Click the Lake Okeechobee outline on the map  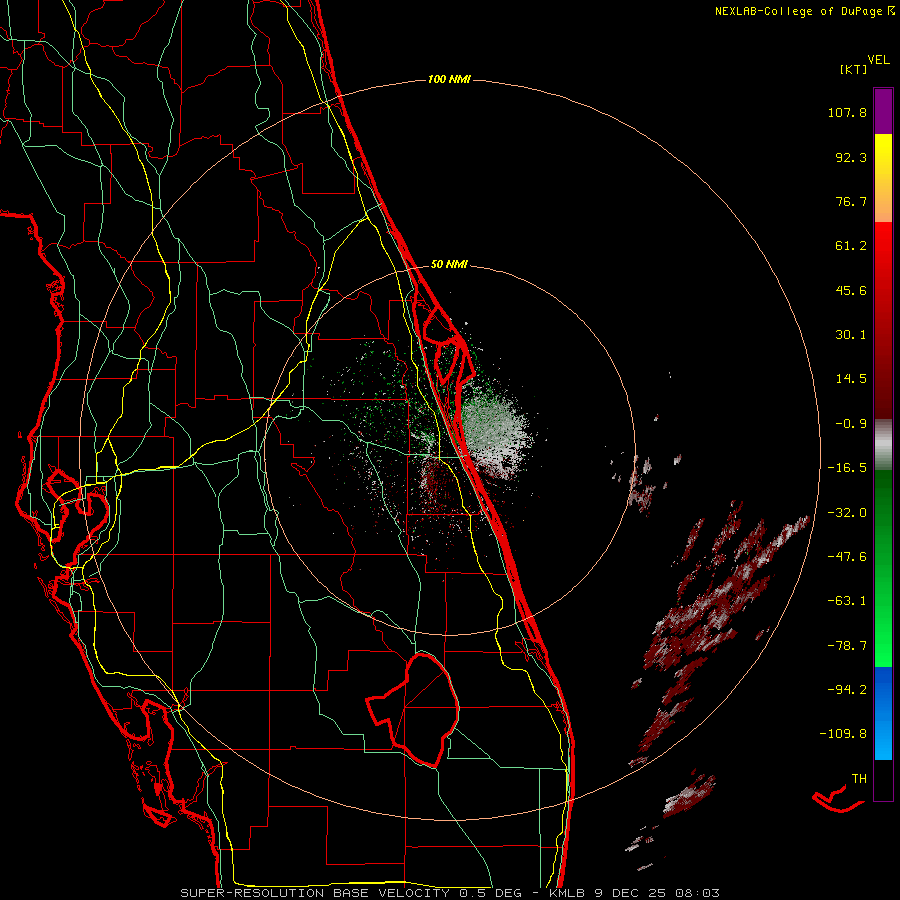[413, 709]
